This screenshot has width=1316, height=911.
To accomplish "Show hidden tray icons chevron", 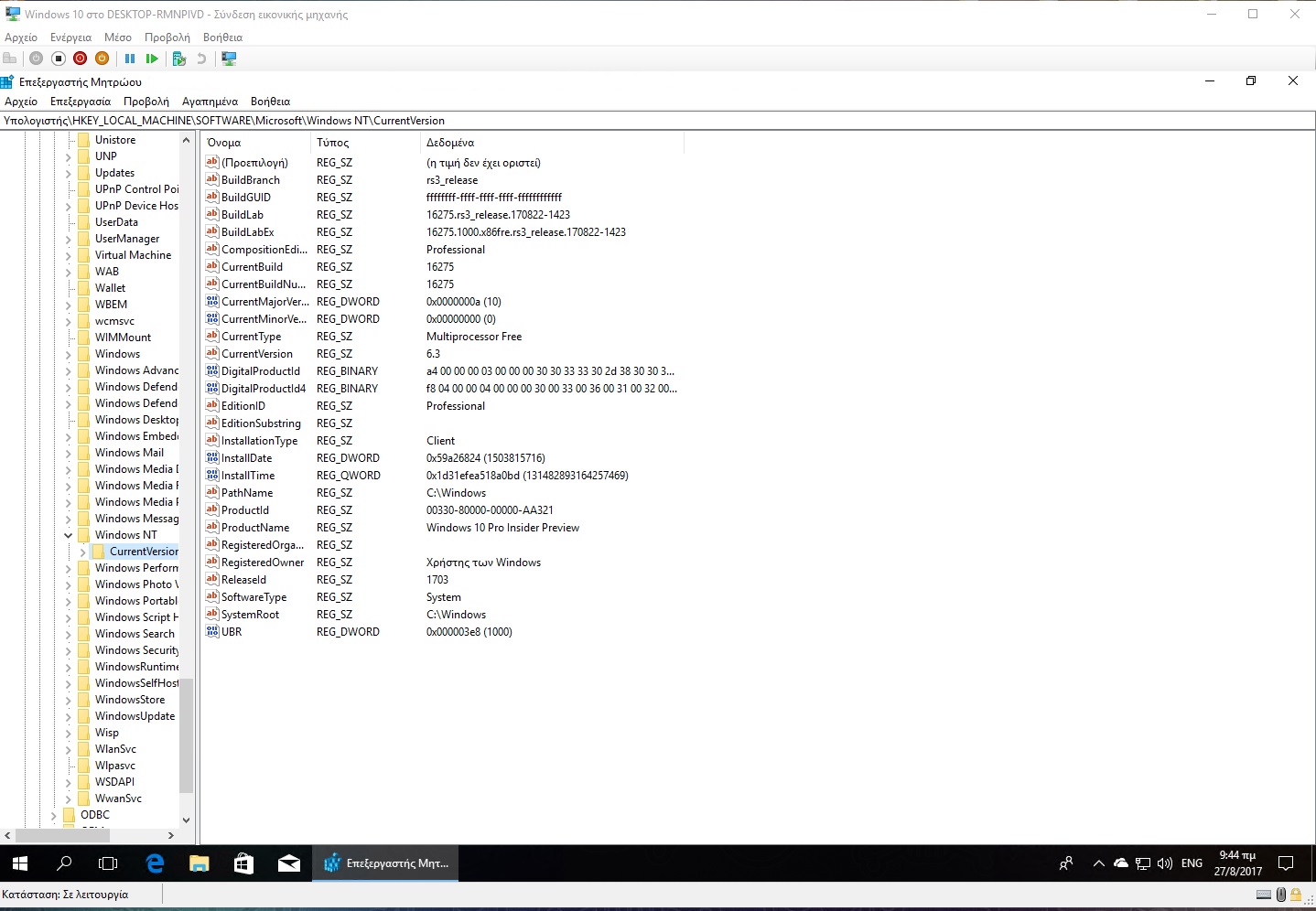I will pyautogui.click(x=1098, y=863).
